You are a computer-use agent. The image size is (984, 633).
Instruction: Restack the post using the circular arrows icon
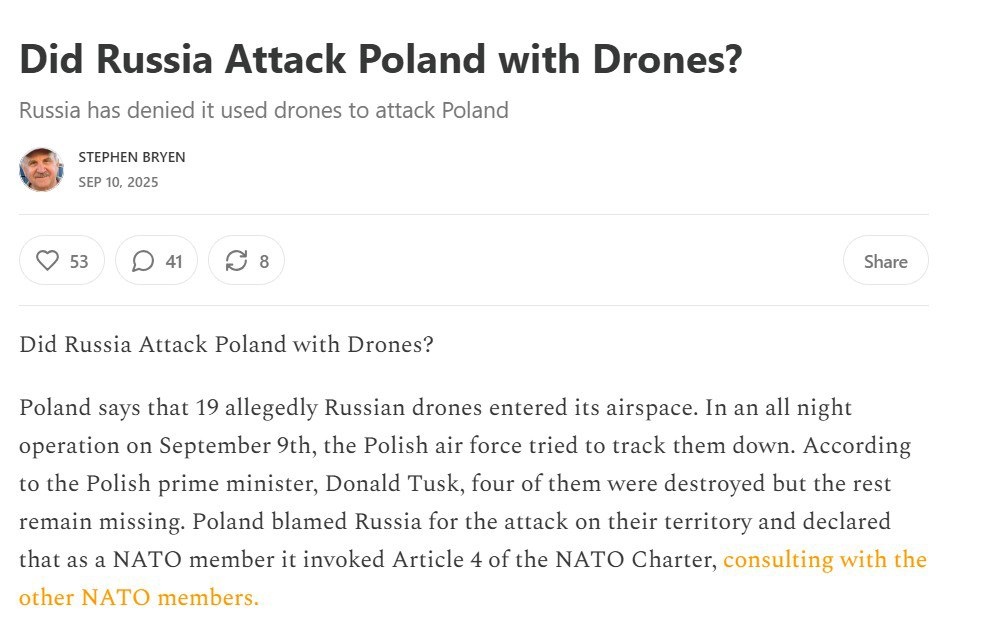click(236, 261)
